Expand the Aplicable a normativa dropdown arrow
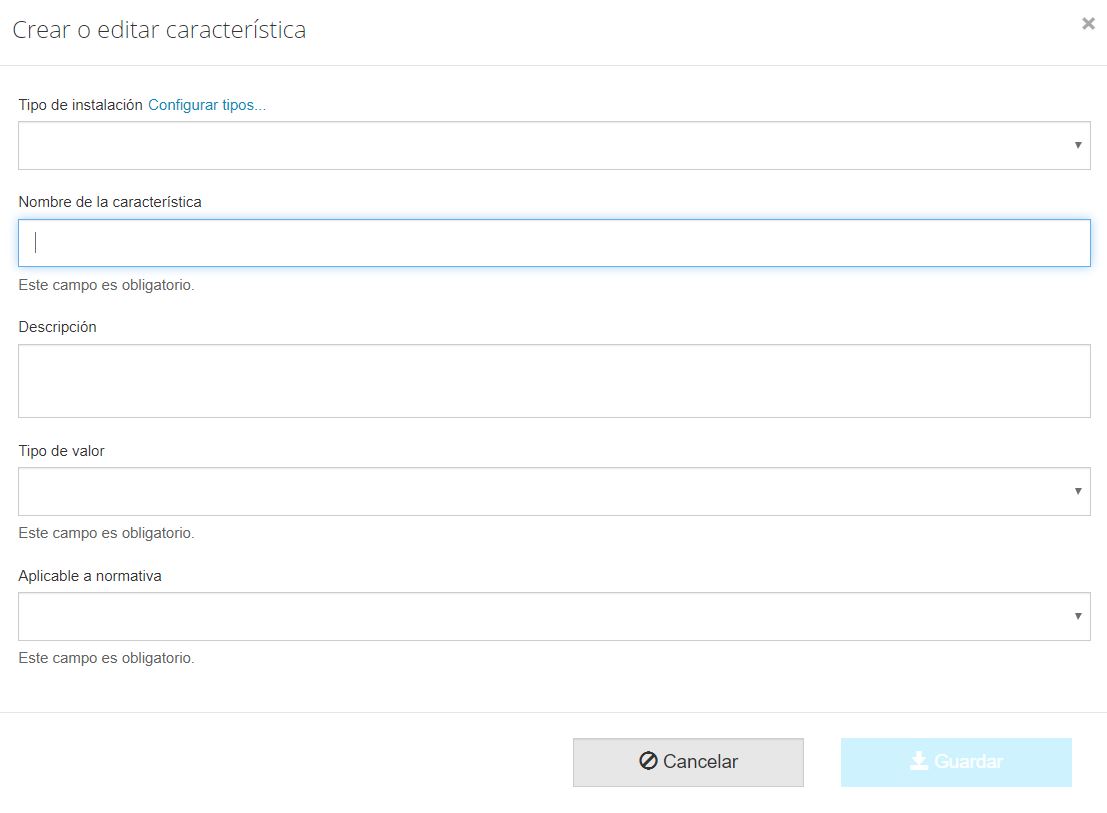This screenshot has height=813, width=1107. [1078, 616]
